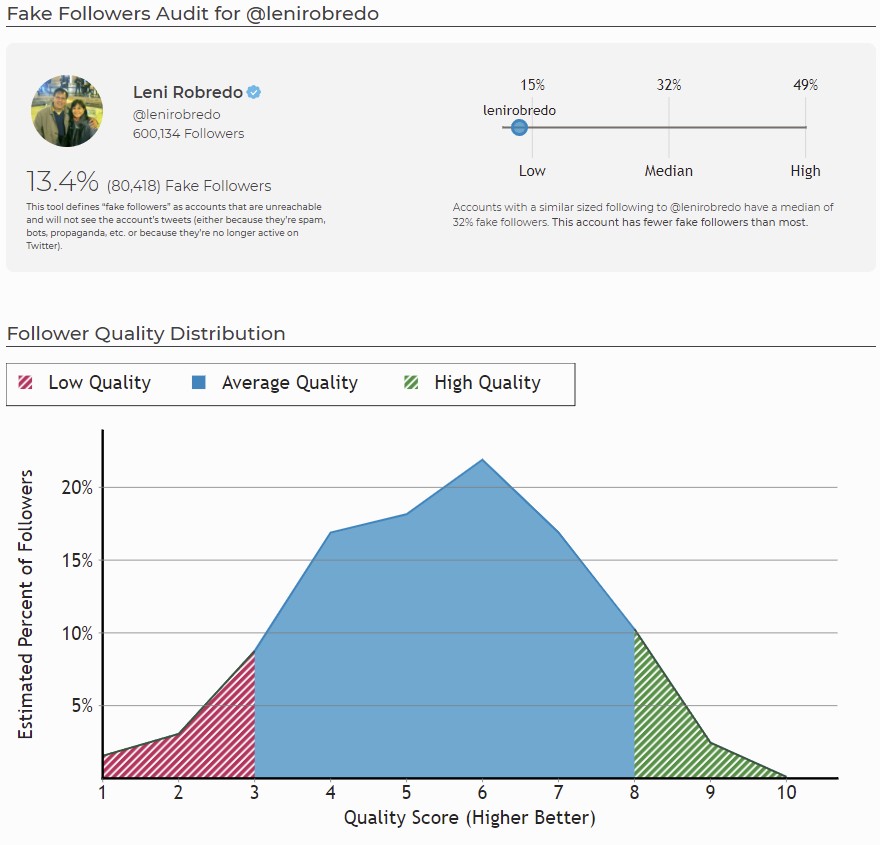The height and width of the screenshot is (845, 880).
Task: Click the median comparison explanation paragraph
Action: pos(643,214)
